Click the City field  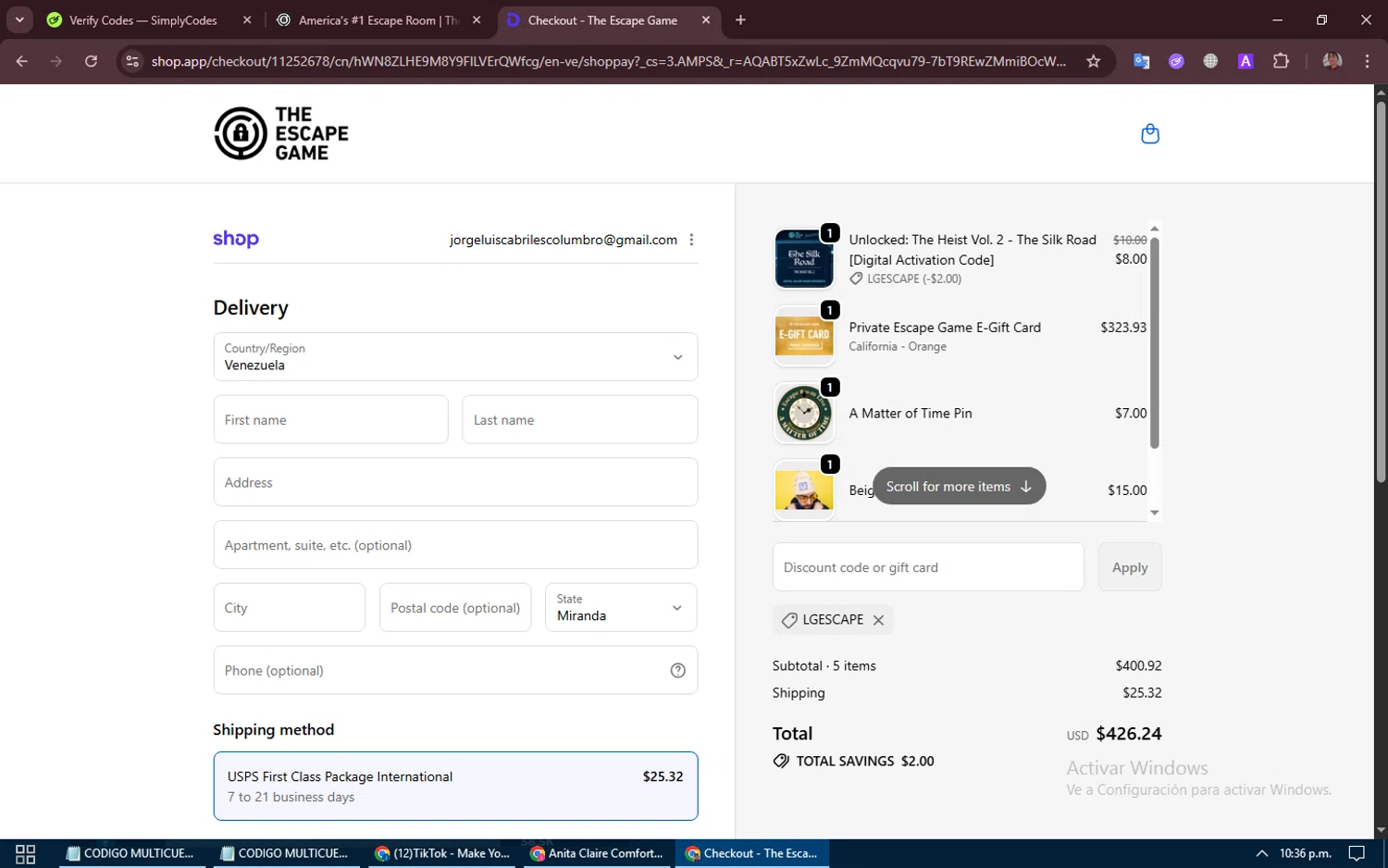(x=289, y=607)
